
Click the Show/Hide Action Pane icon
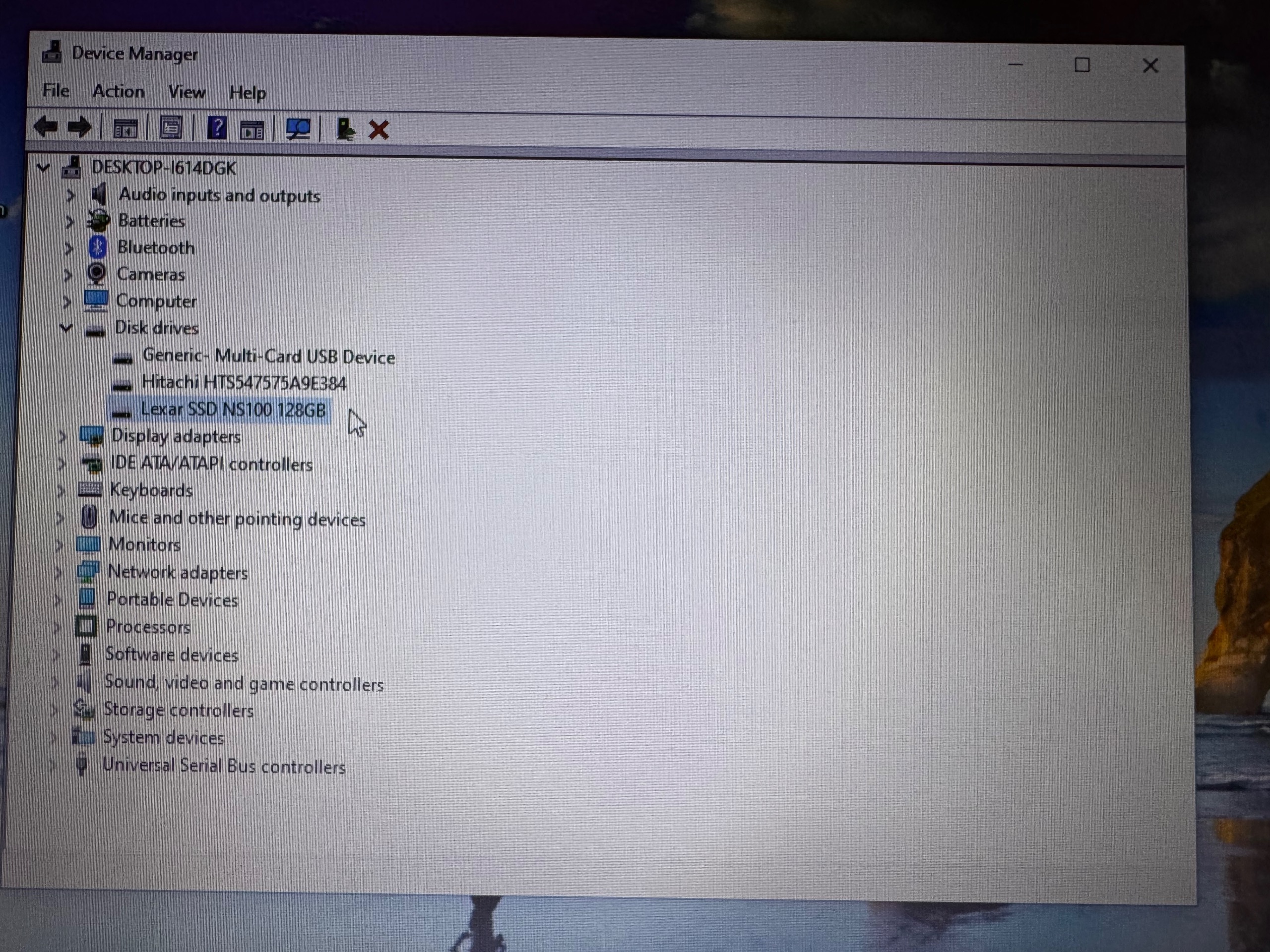252,130
